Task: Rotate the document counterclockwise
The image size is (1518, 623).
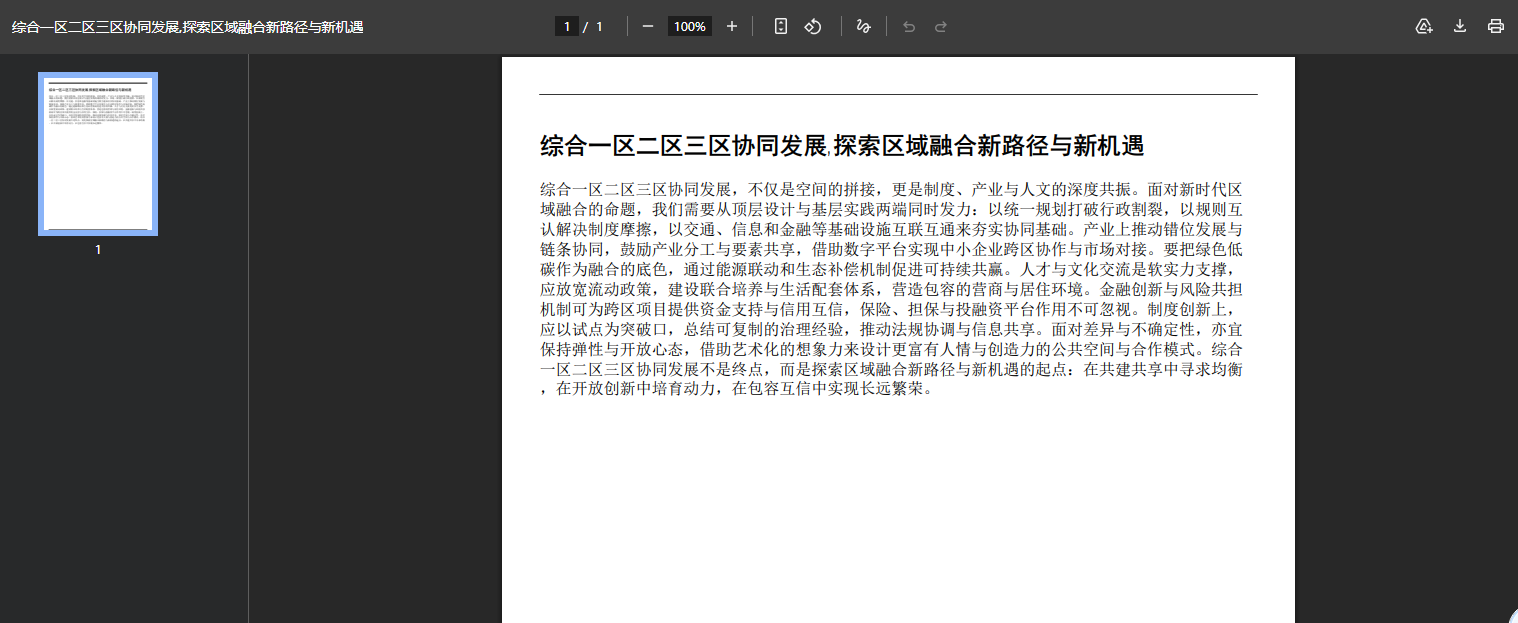Action: [813, 26]
